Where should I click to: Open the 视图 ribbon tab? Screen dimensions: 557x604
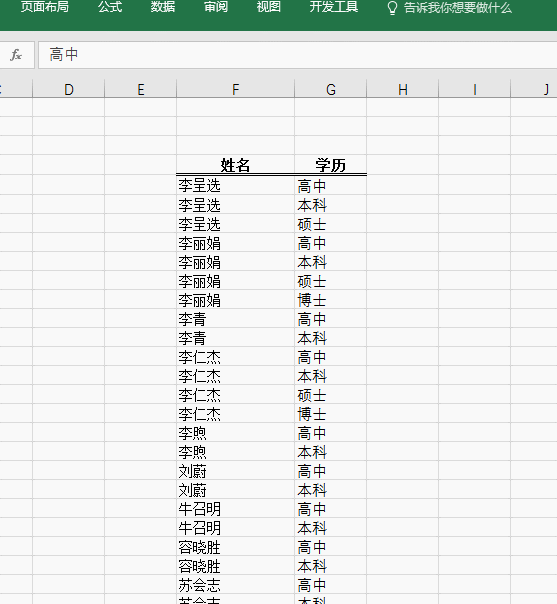coord(268,7)
